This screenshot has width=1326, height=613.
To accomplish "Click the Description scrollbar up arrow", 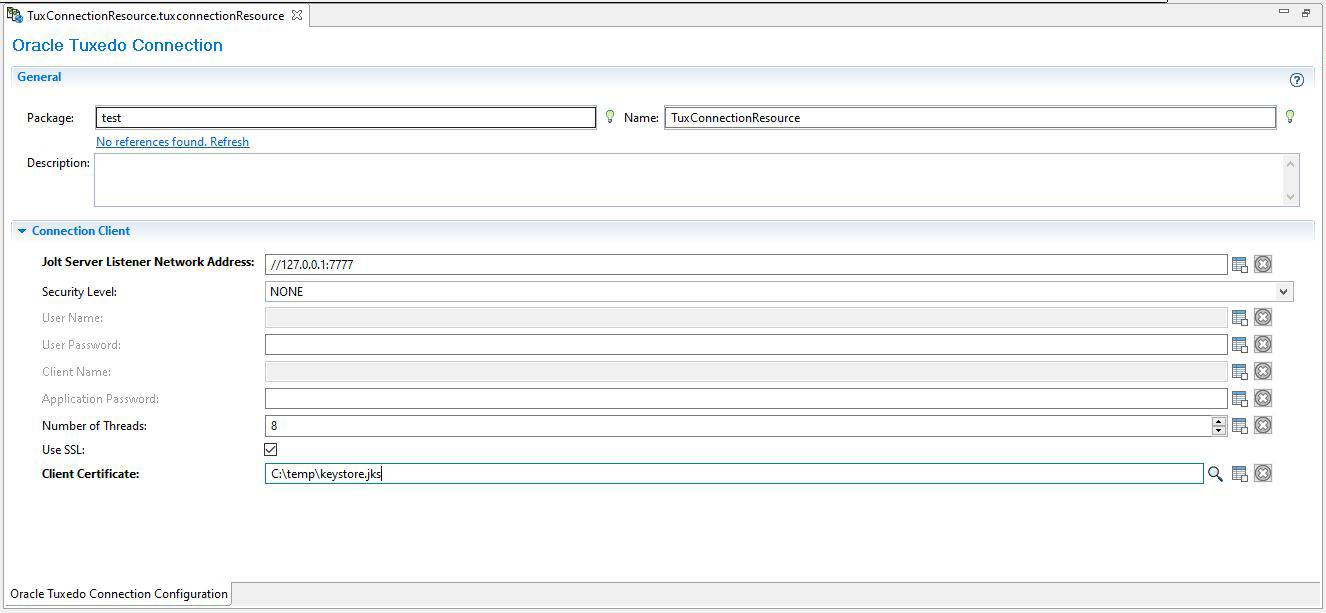I will [x=1291, y=164].
